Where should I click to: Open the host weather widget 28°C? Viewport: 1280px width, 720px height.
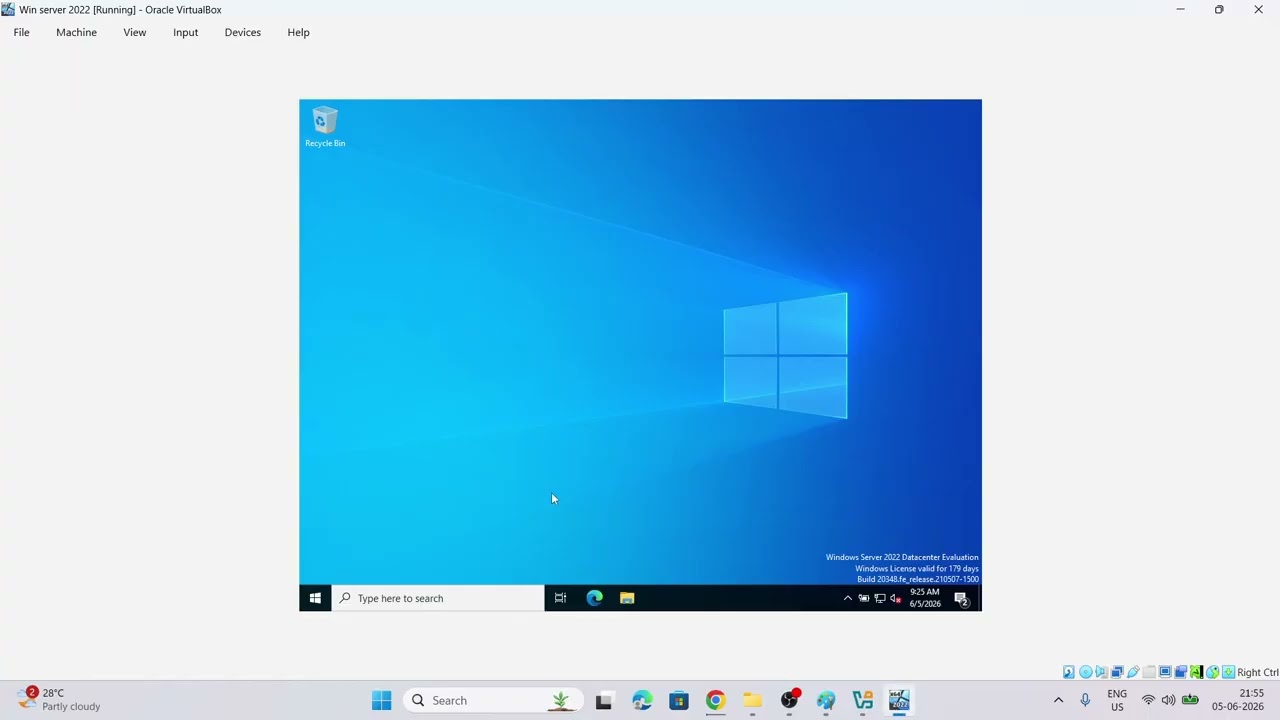click(60, 699)
